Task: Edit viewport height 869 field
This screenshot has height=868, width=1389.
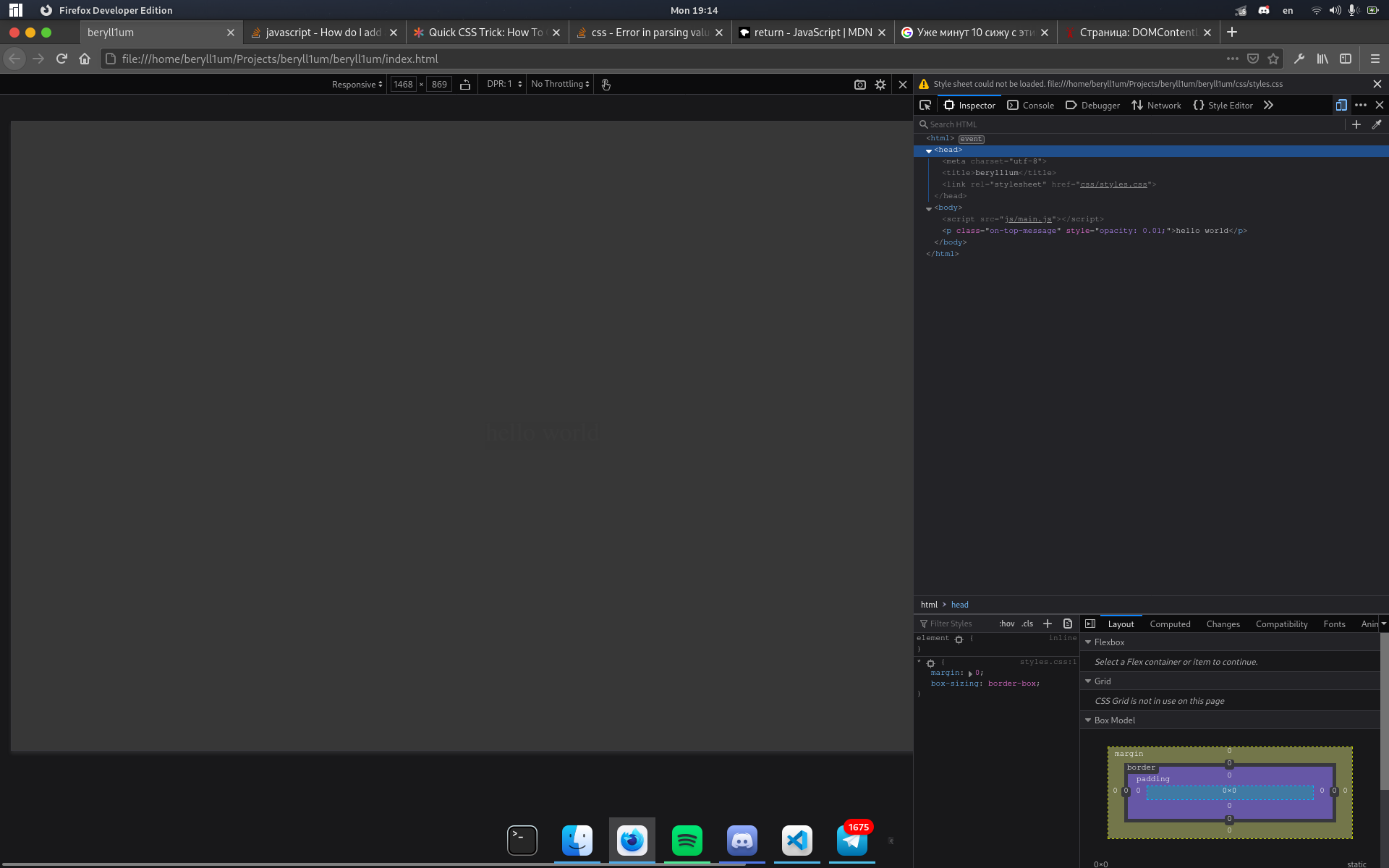Action: coord(439,85)
